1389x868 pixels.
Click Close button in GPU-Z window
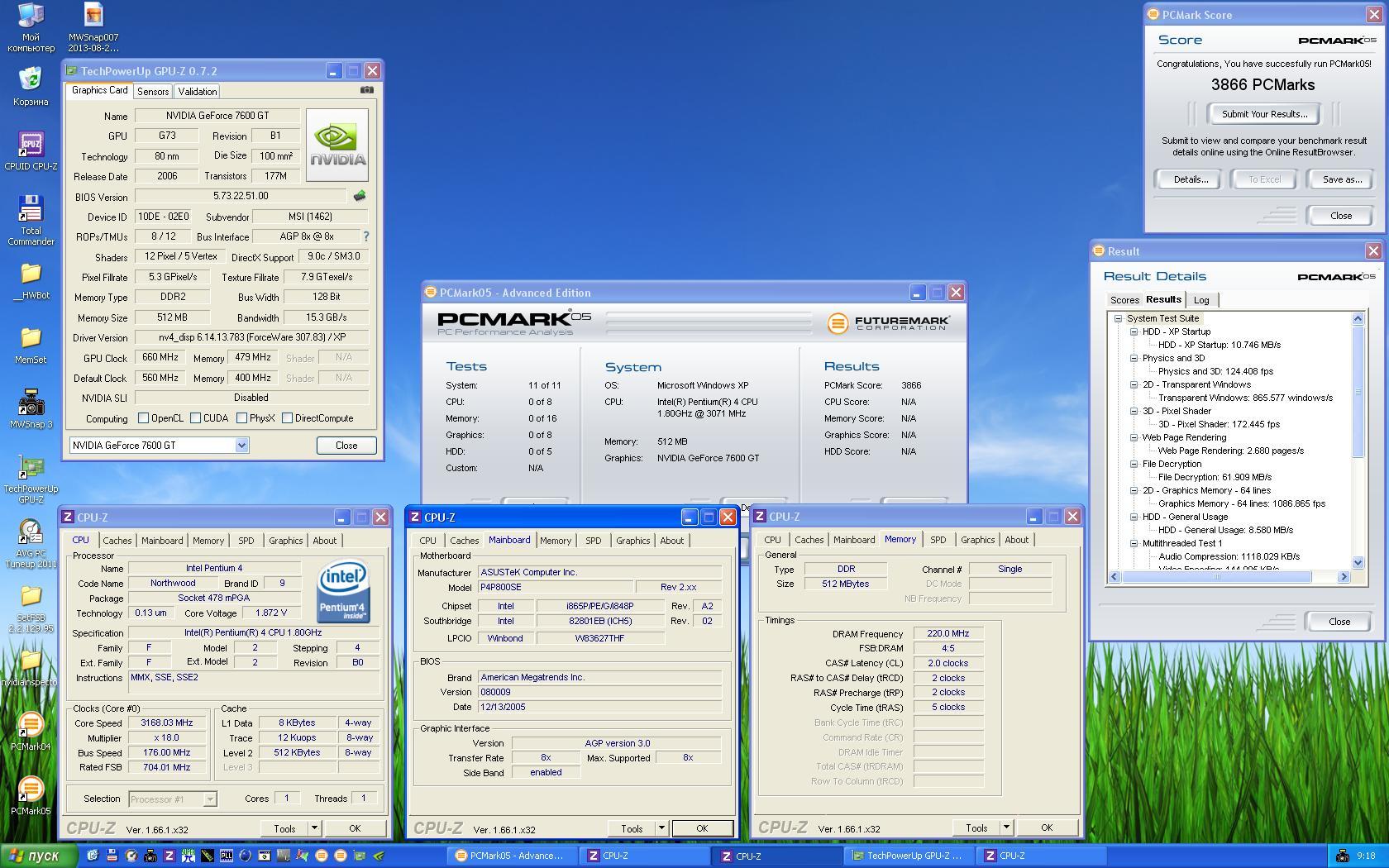346,445
